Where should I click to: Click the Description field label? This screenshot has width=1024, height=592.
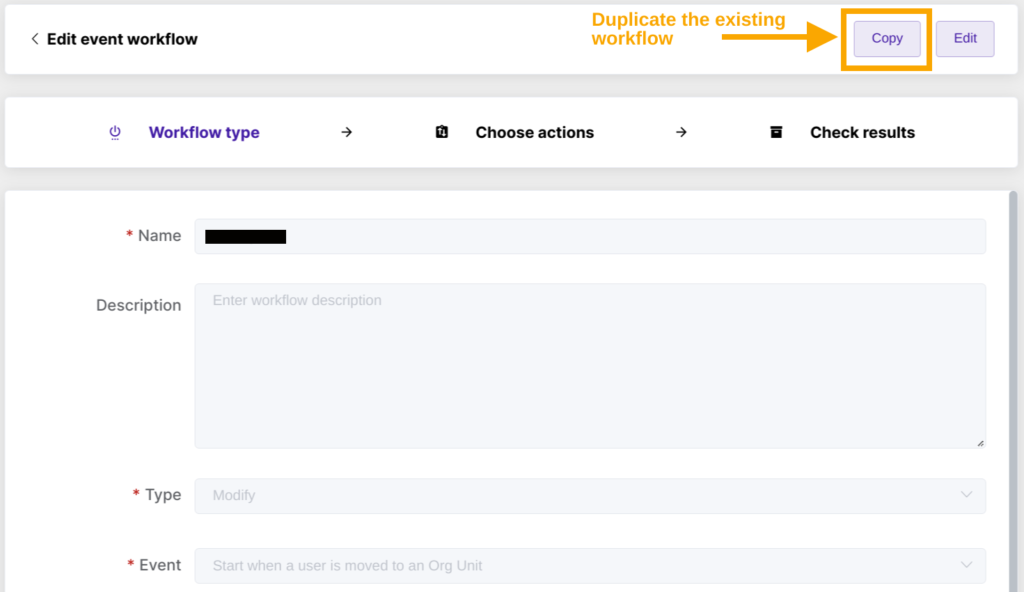tap(138, 305)
